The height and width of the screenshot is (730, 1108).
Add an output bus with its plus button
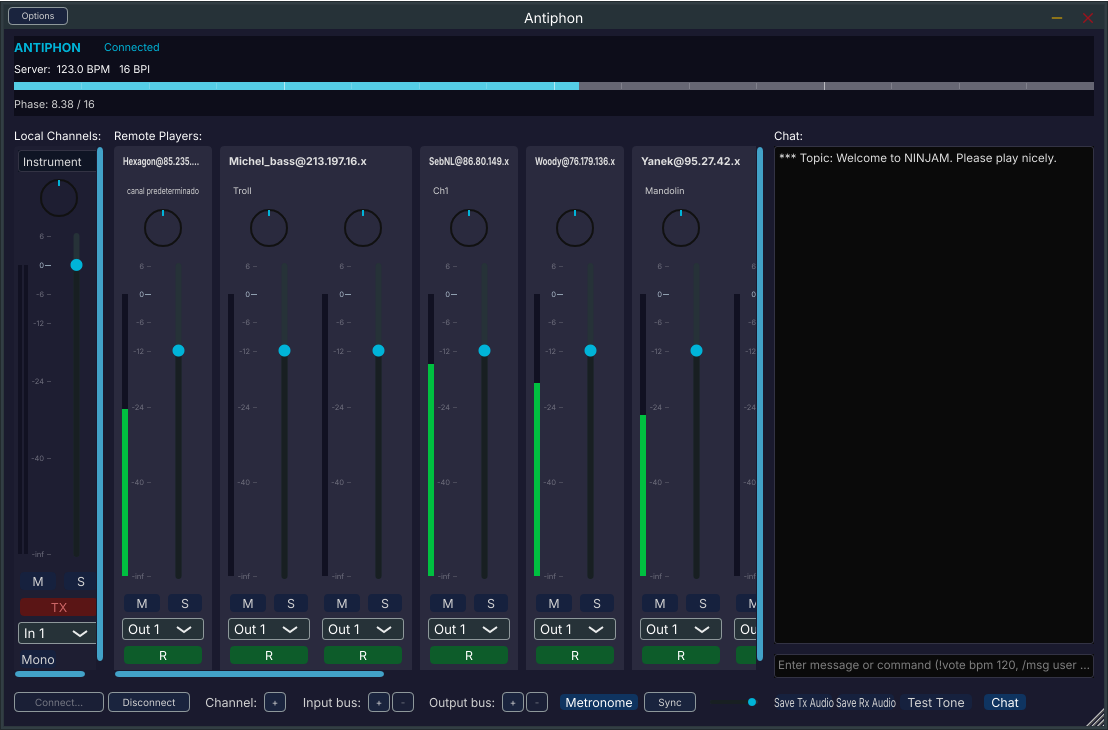click(513, 702)
